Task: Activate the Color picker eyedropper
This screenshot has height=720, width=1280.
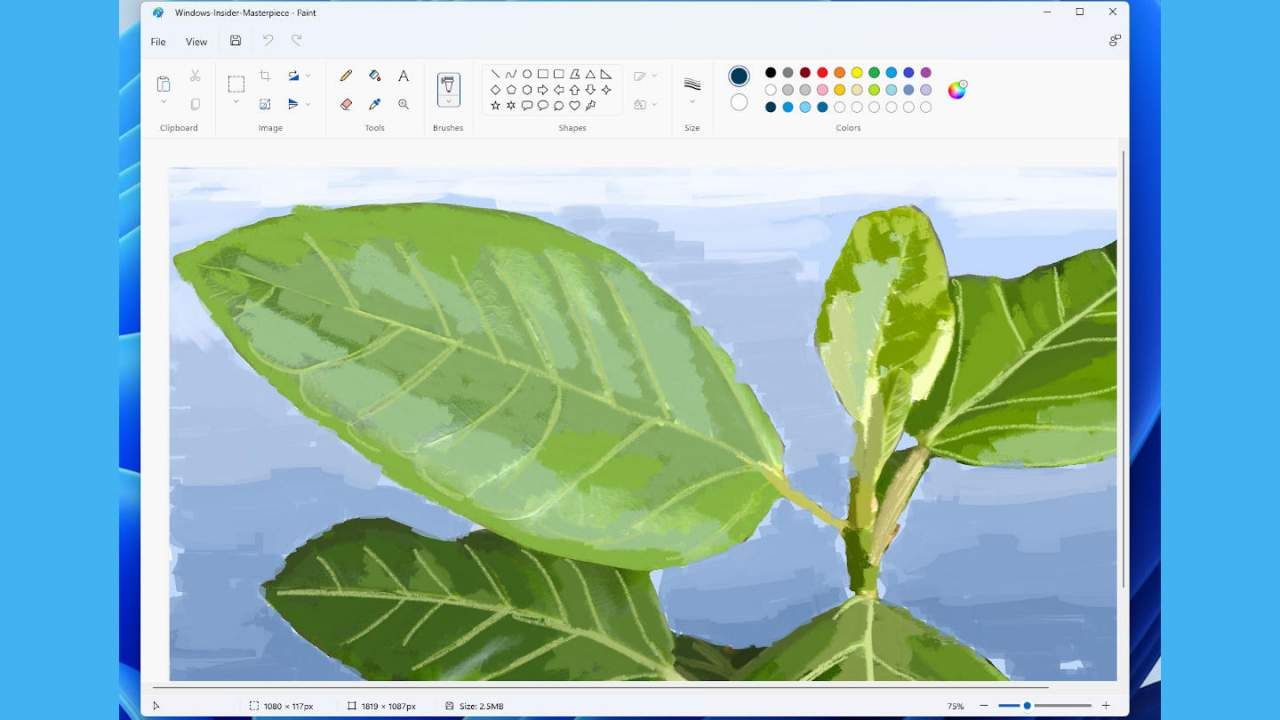Action: [x=375, y=104]
